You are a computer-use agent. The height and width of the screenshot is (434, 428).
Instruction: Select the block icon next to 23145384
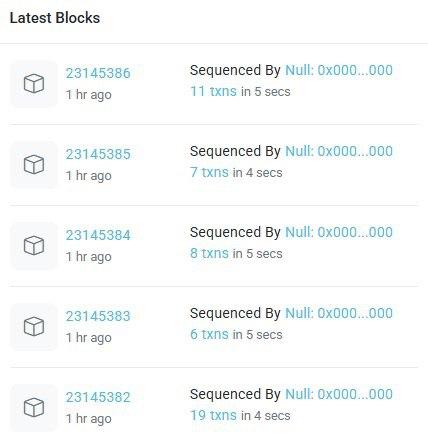coord(34,246)
